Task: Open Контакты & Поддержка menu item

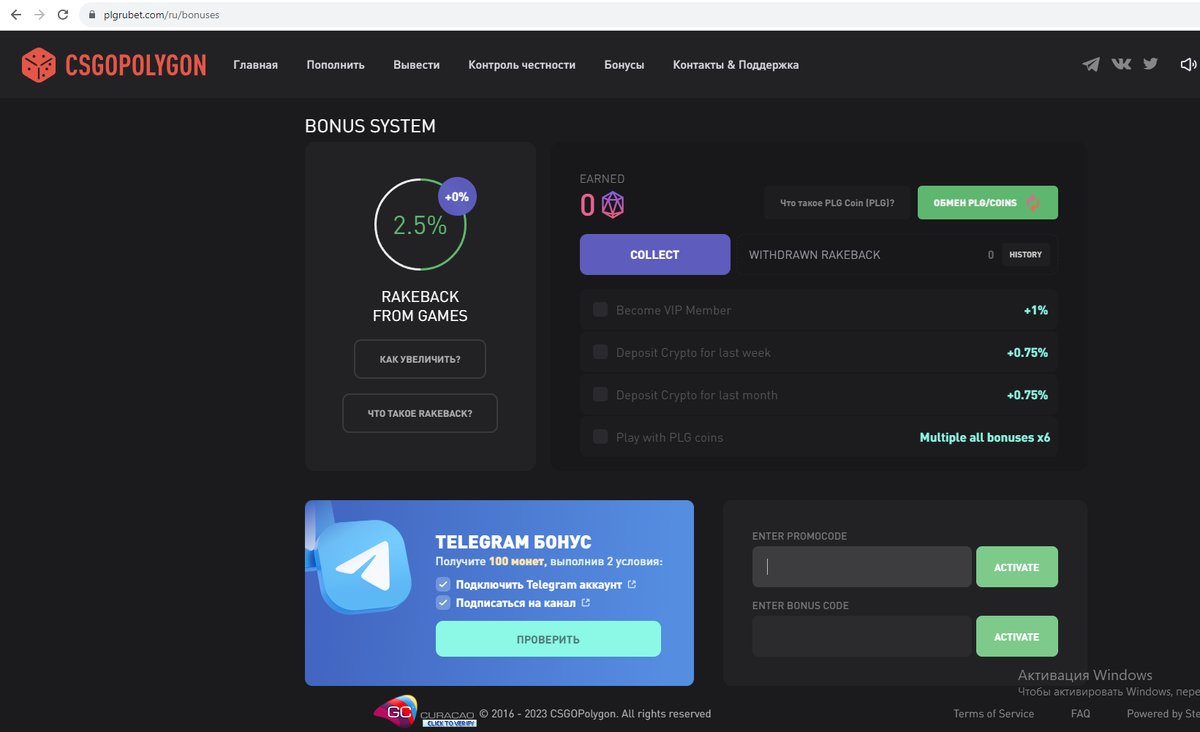Action: coord(736,65)
